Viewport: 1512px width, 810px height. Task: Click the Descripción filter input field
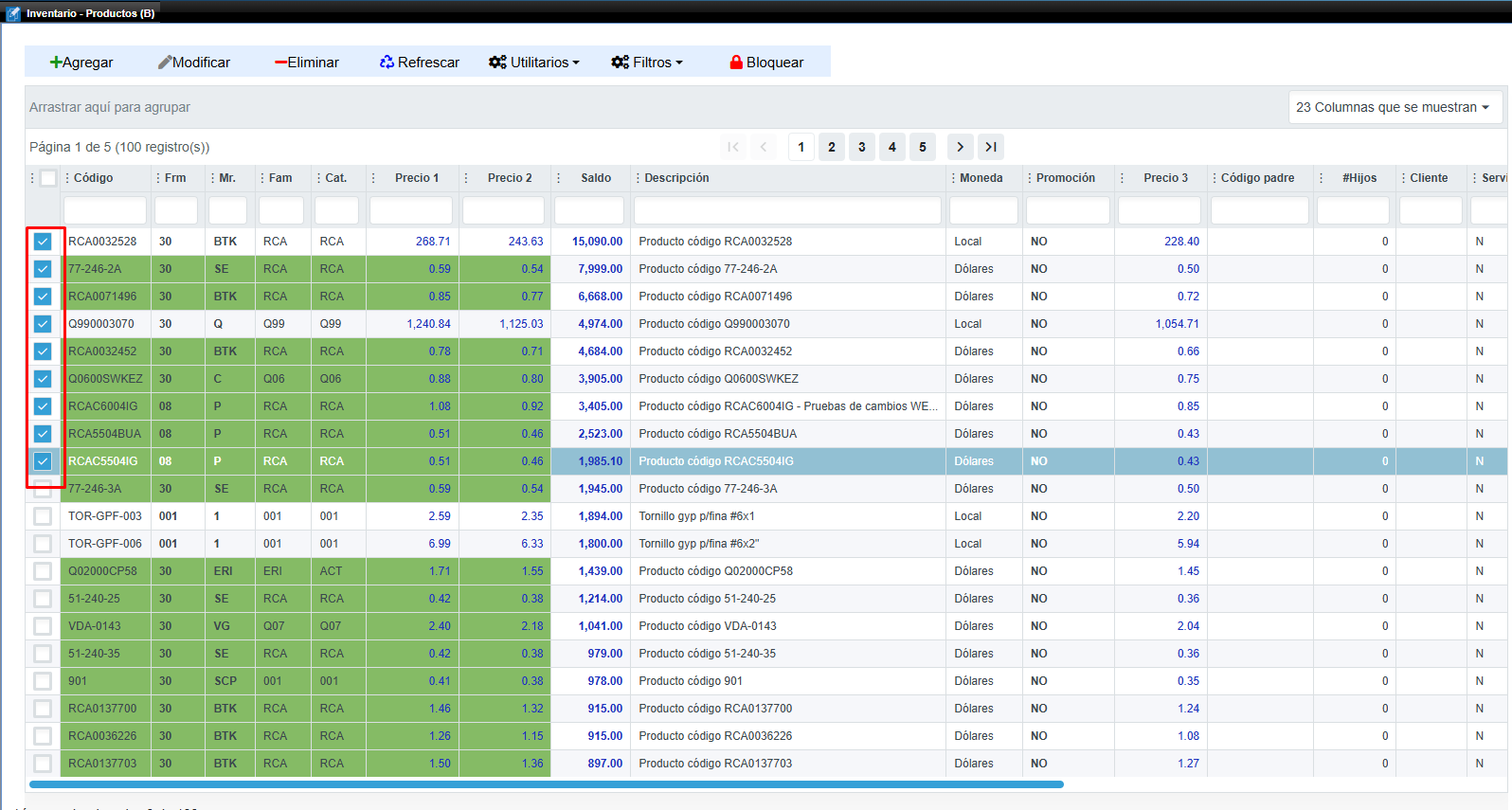[x=787, y=210]
